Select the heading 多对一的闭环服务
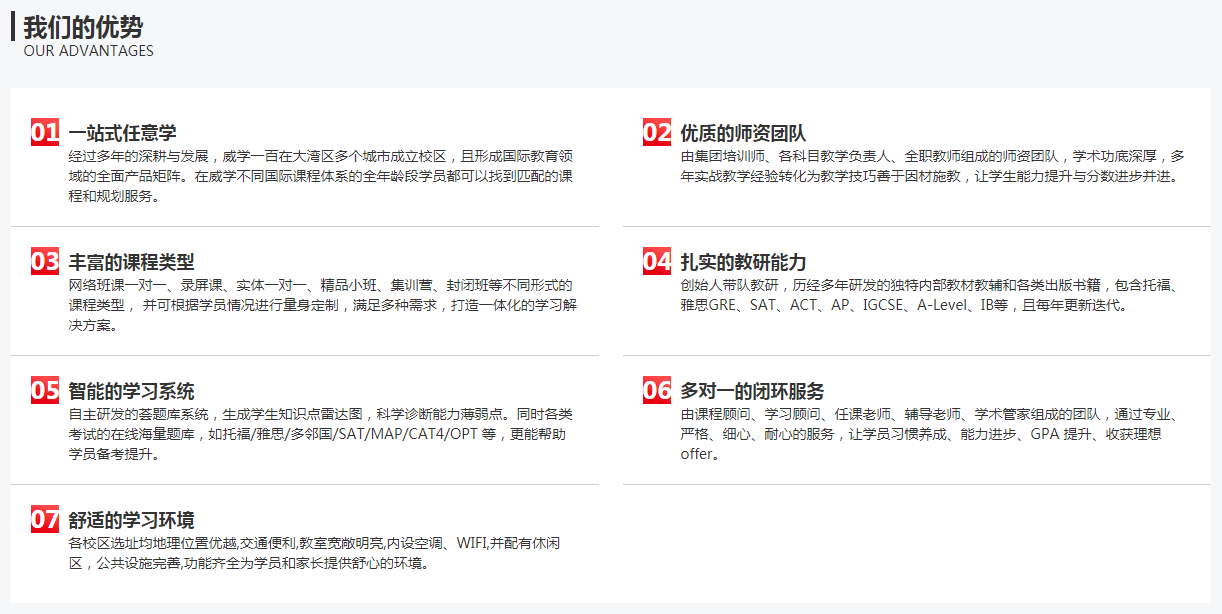This screenshot has width=1222, height=614. tap(752, 391)
